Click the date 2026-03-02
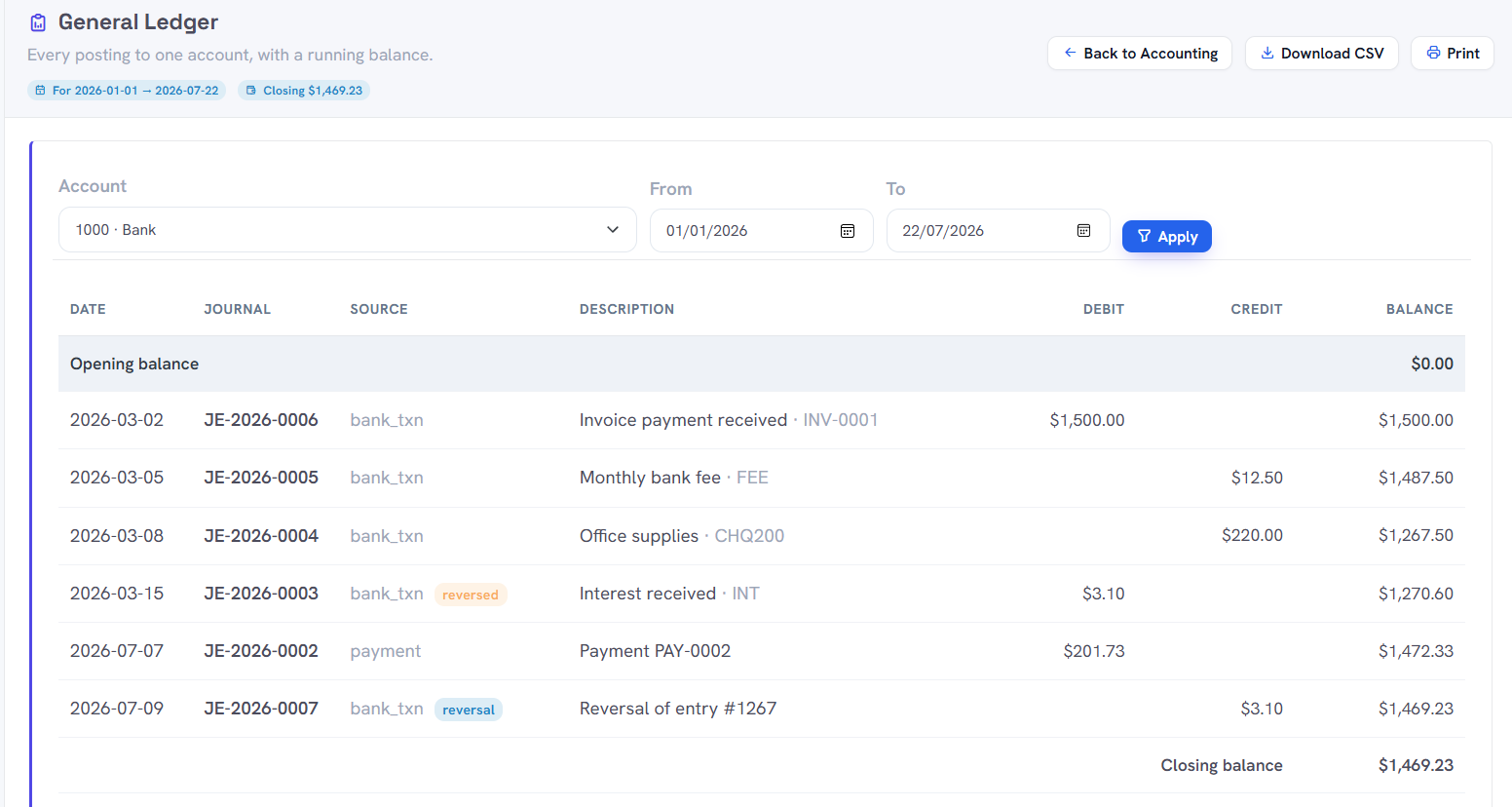 [x=117, y=420]
